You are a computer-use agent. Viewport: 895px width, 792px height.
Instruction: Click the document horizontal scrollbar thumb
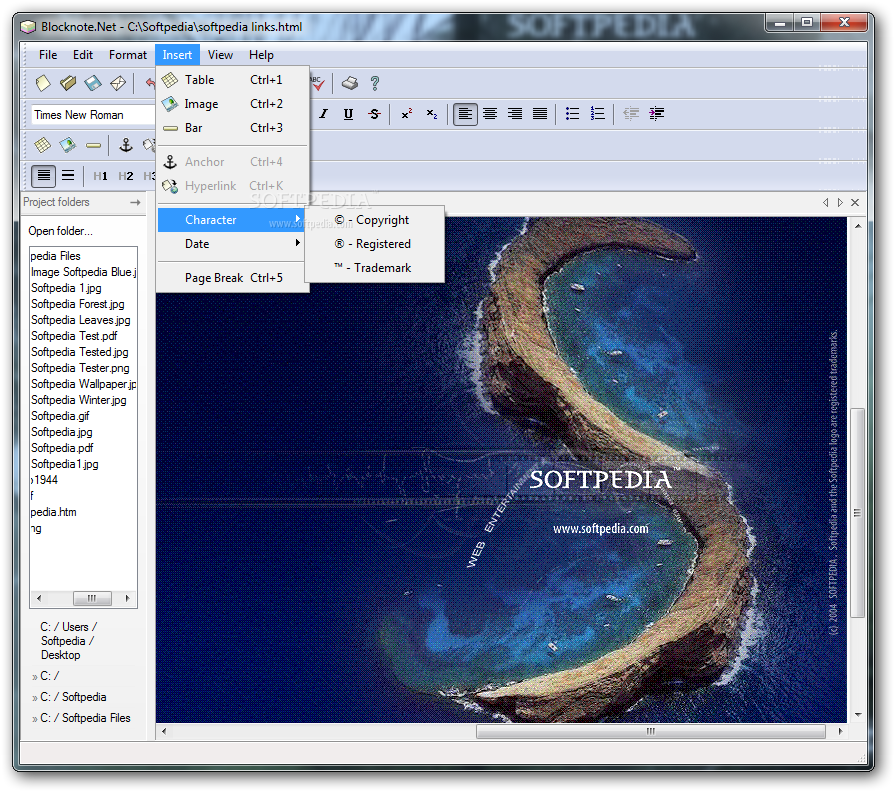[651, 731]
